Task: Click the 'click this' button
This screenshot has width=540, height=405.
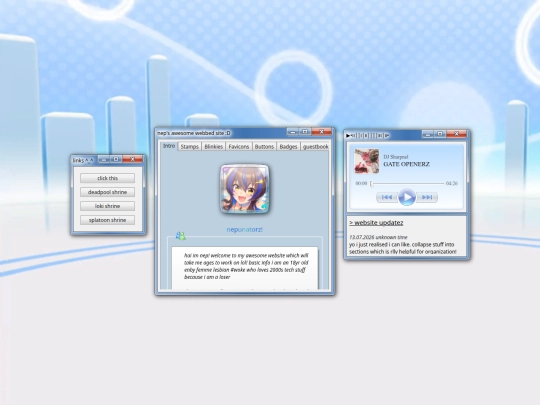Action: 107,178
